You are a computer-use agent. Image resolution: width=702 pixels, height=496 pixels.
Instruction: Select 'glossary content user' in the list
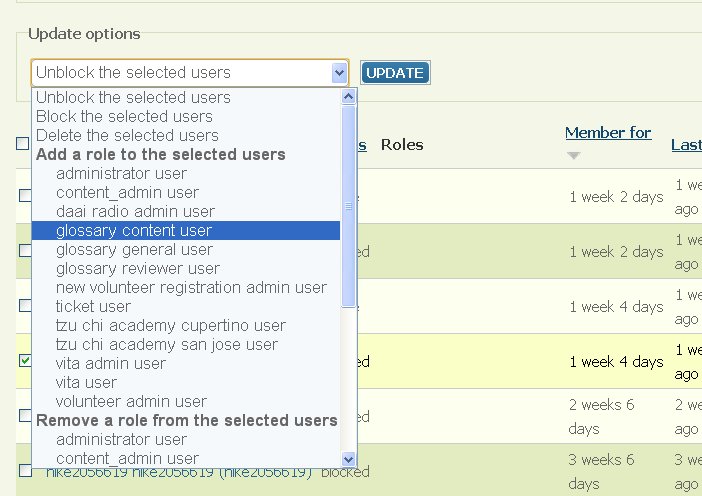(134, 230)
